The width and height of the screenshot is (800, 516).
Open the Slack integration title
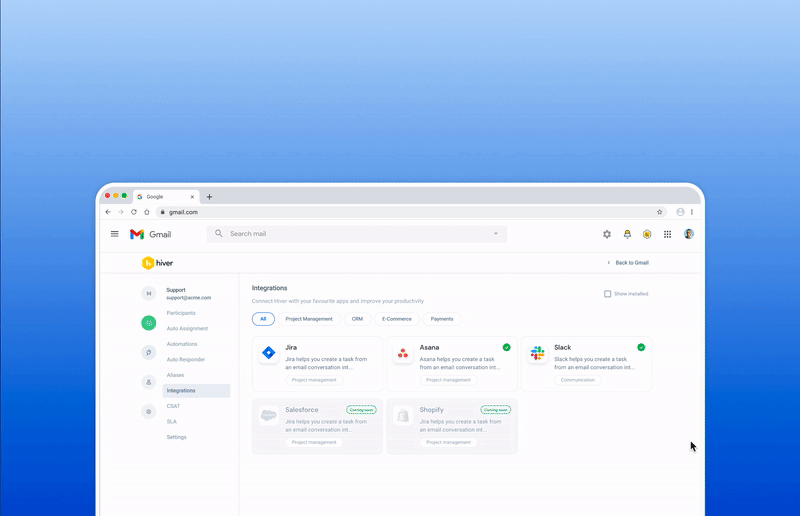(x=562, y=348)
